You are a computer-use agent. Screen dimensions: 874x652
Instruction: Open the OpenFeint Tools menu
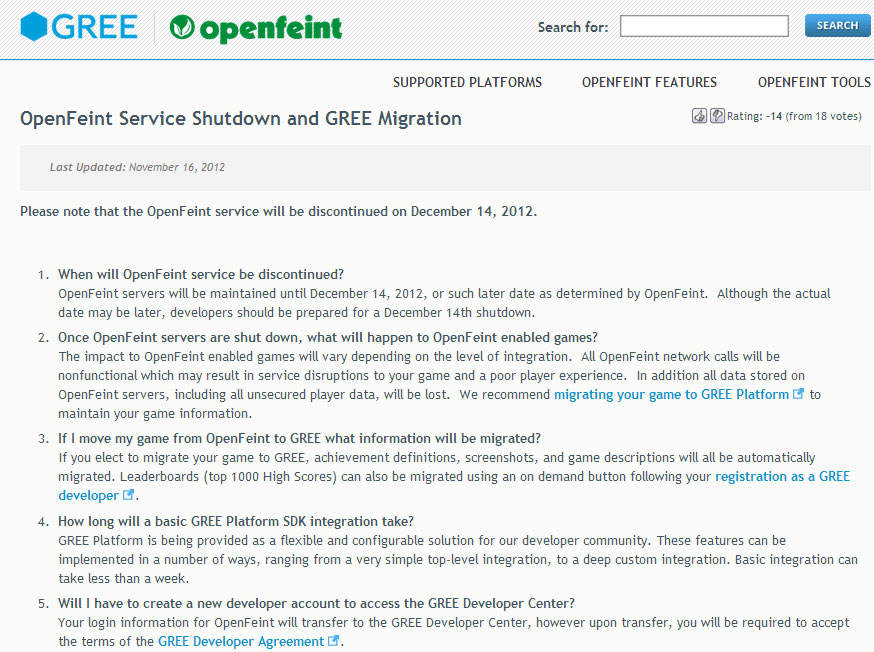814,82
